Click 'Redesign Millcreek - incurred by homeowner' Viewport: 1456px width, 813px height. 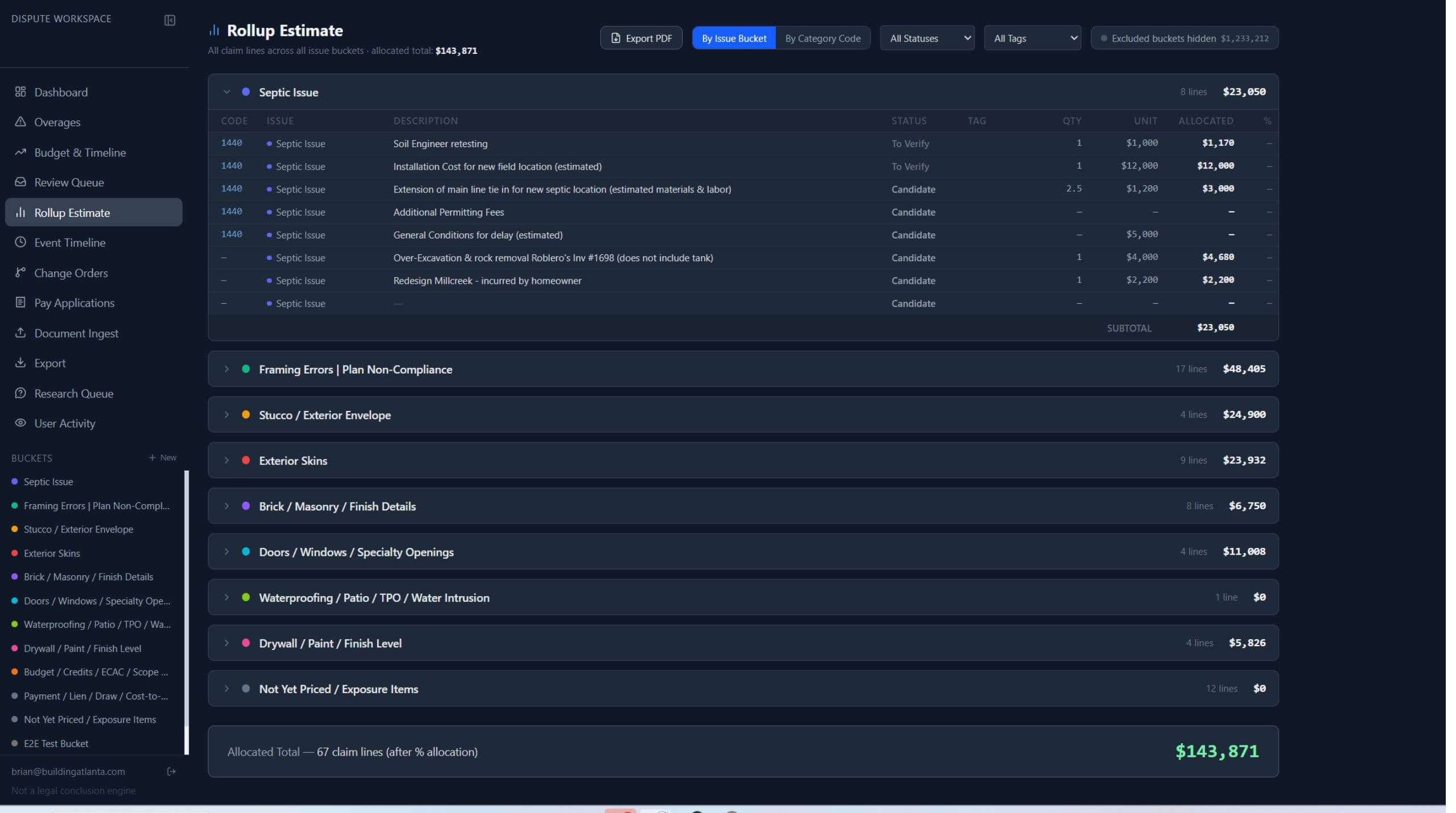[x=487, y=280]
